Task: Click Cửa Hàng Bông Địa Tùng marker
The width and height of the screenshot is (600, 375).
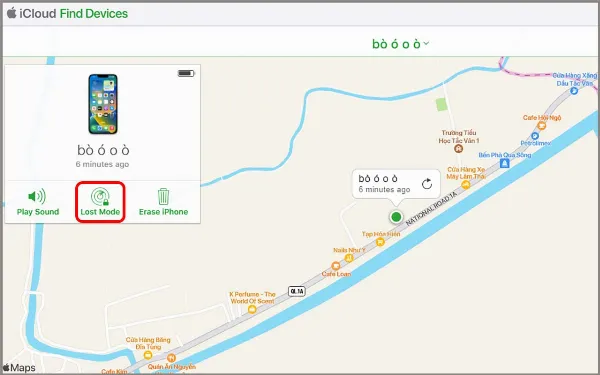Action: pyautogui.click(x=148, y=355)
